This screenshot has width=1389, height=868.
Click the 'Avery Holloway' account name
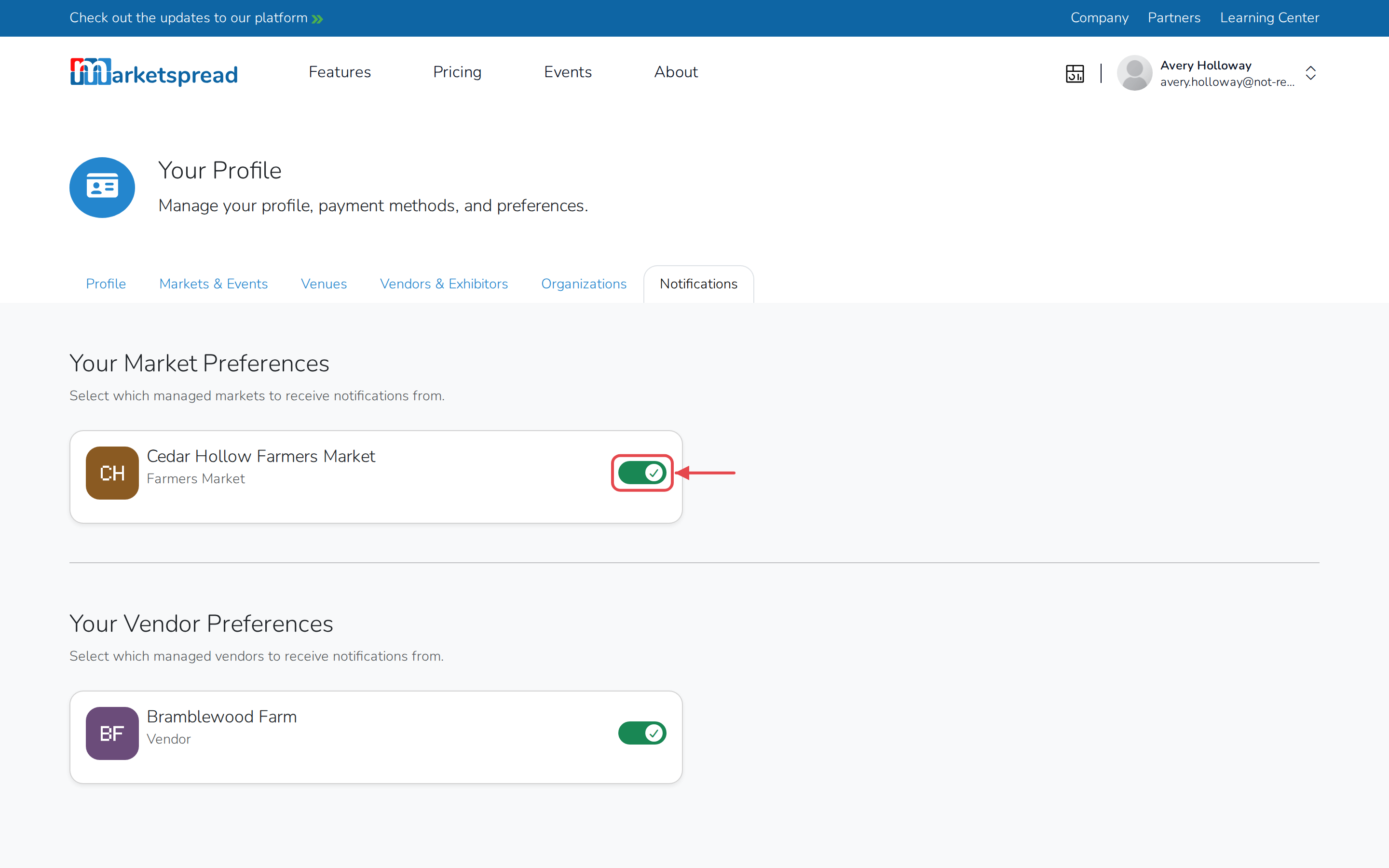click(x=1205, y=65)
